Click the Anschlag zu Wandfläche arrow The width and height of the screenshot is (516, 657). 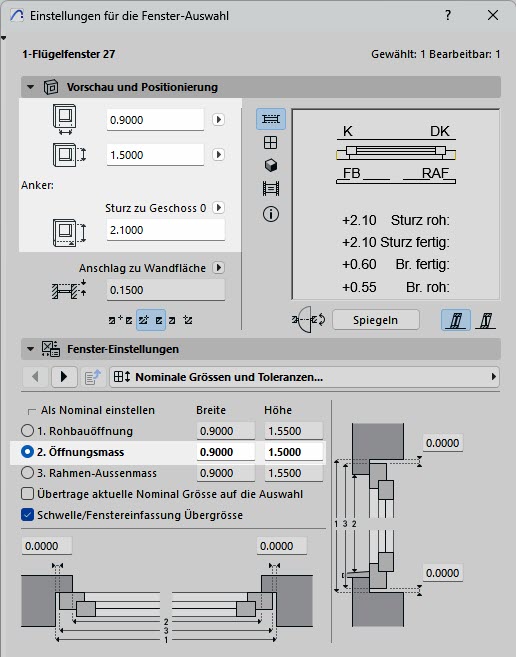click(x=218, y=267)
